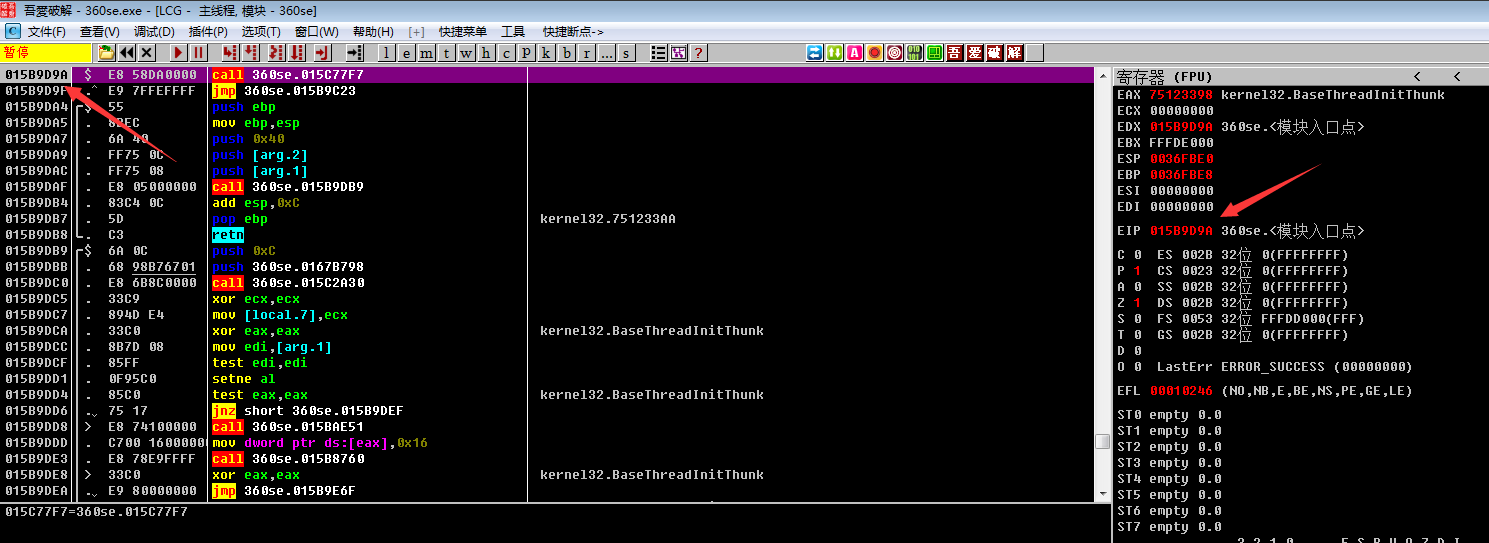Click the Step over toolbar icon
Image resolution: width=1489 pixels, height=543 pixels.
coord(251,53)
